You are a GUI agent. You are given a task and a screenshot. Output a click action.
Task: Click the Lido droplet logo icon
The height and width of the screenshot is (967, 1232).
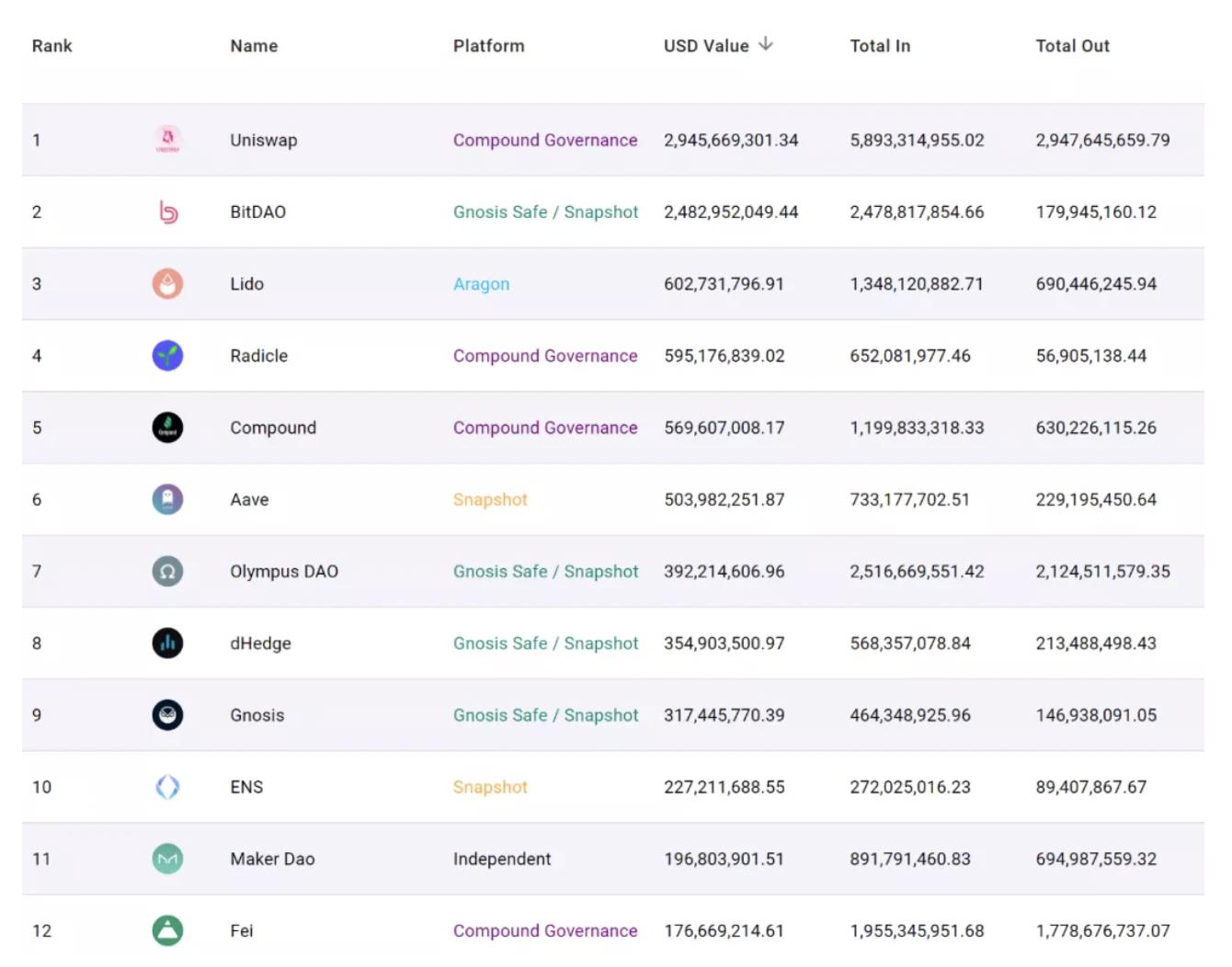(167, 284)
